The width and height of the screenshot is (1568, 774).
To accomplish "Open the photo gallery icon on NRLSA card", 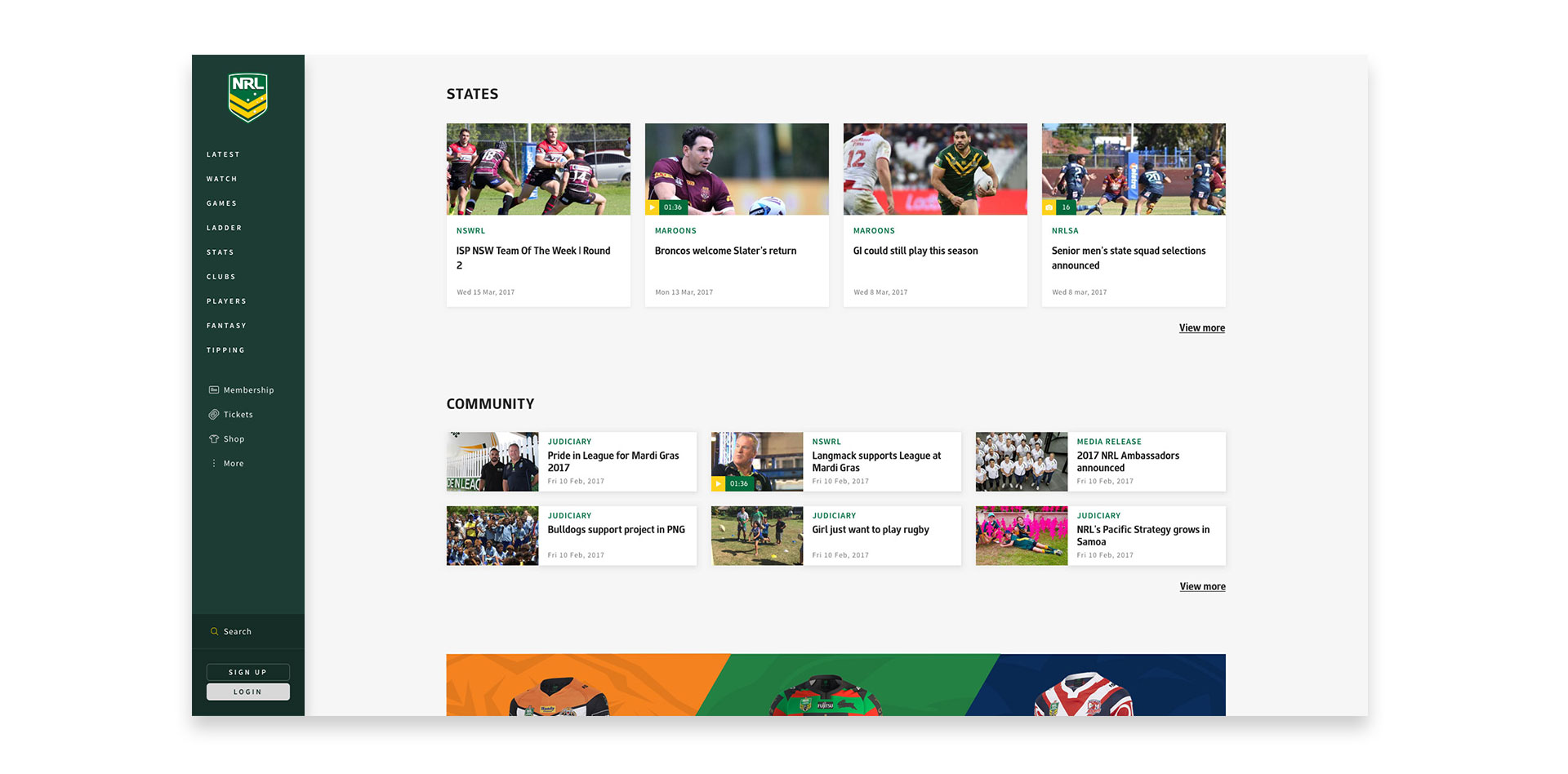I will [1049, 207].
